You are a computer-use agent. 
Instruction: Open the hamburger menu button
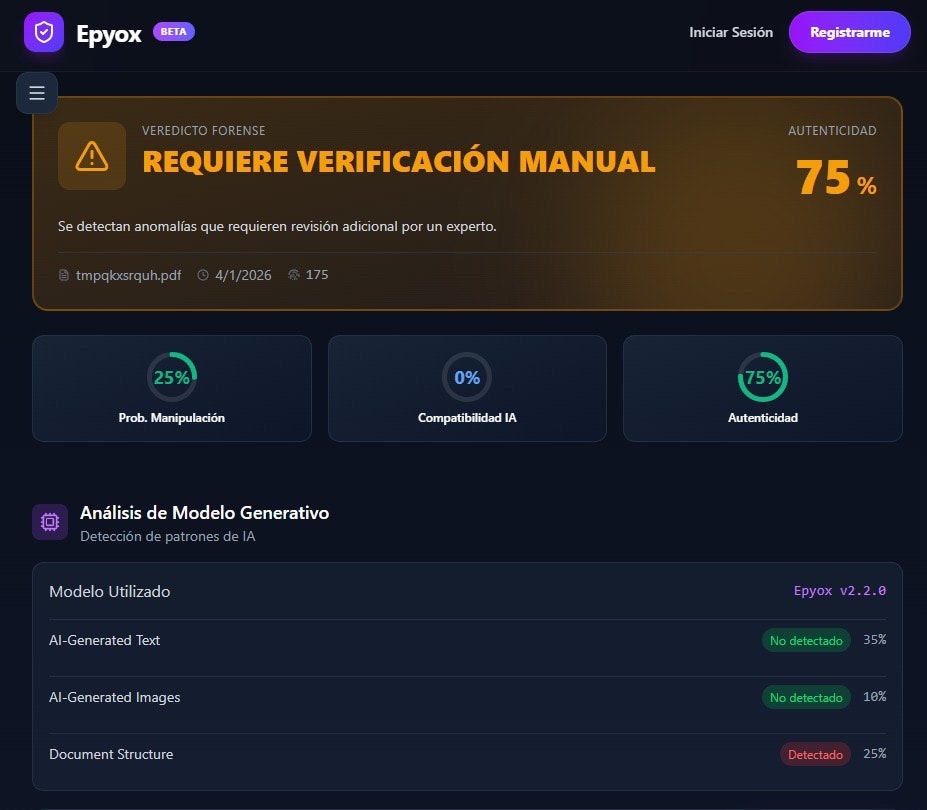click(x=37, y=93)
